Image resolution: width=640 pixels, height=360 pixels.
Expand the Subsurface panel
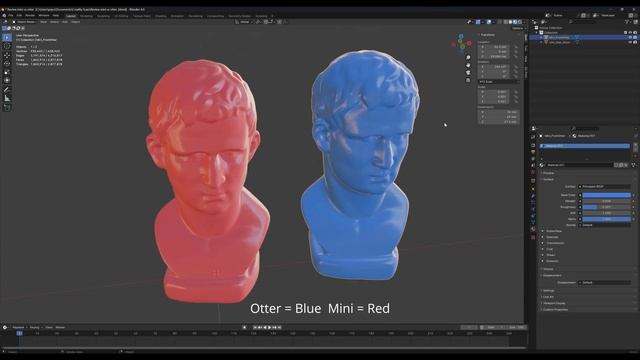(554, 231)
